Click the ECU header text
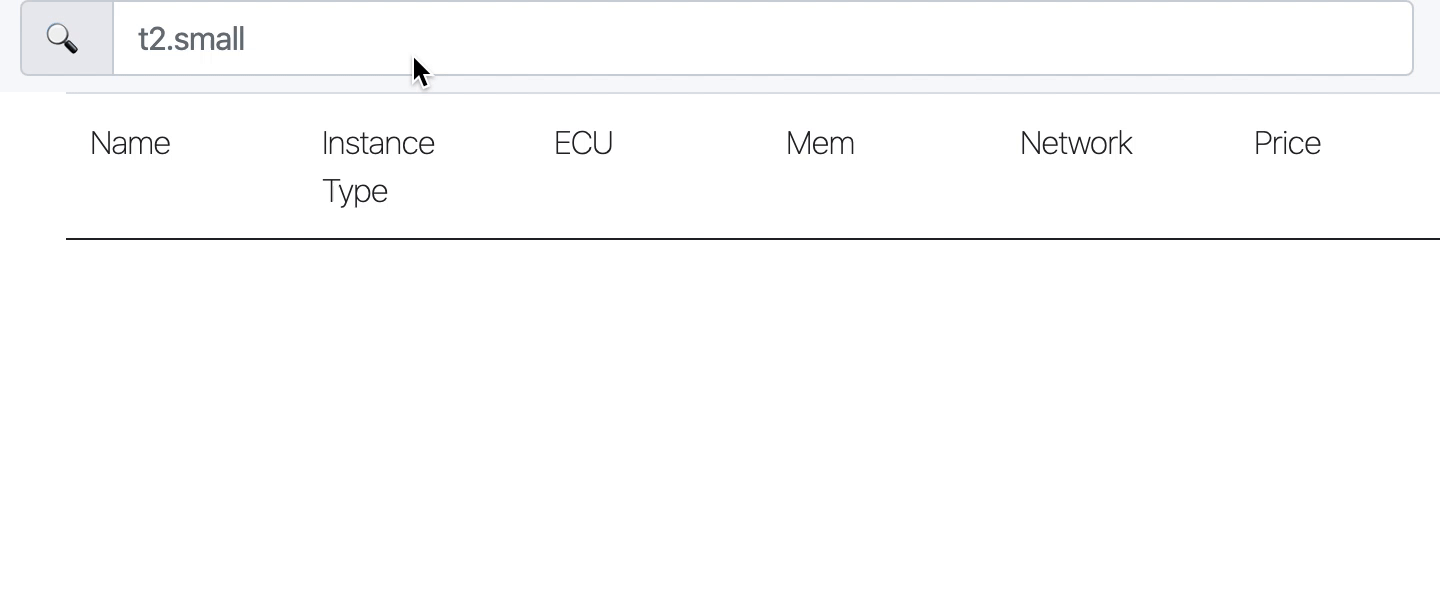The width and height of the screenshot is (1440, 600). pos(583,143)
